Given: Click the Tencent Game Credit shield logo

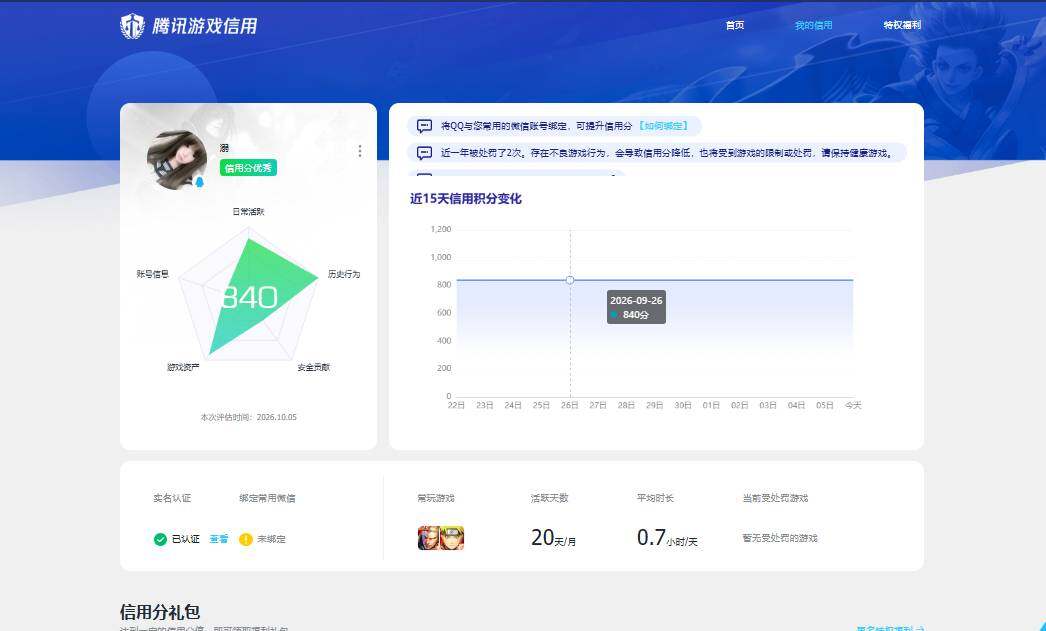Looking at the screenshot, I should [x=132, y=26].
